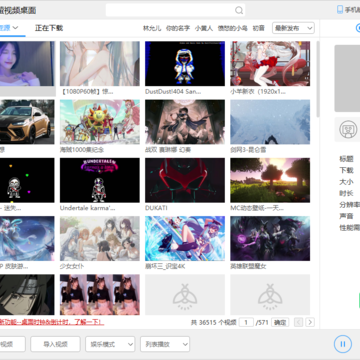Click the 大小 label in details panel
This screenshot has width=360, height=360.
[346, 182]
